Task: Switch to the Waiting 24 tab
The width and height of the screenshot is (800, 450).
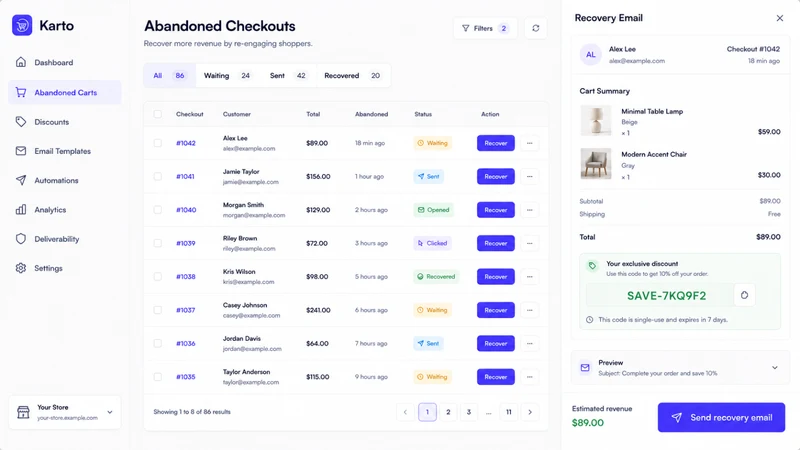Action: tap(228, 76)
